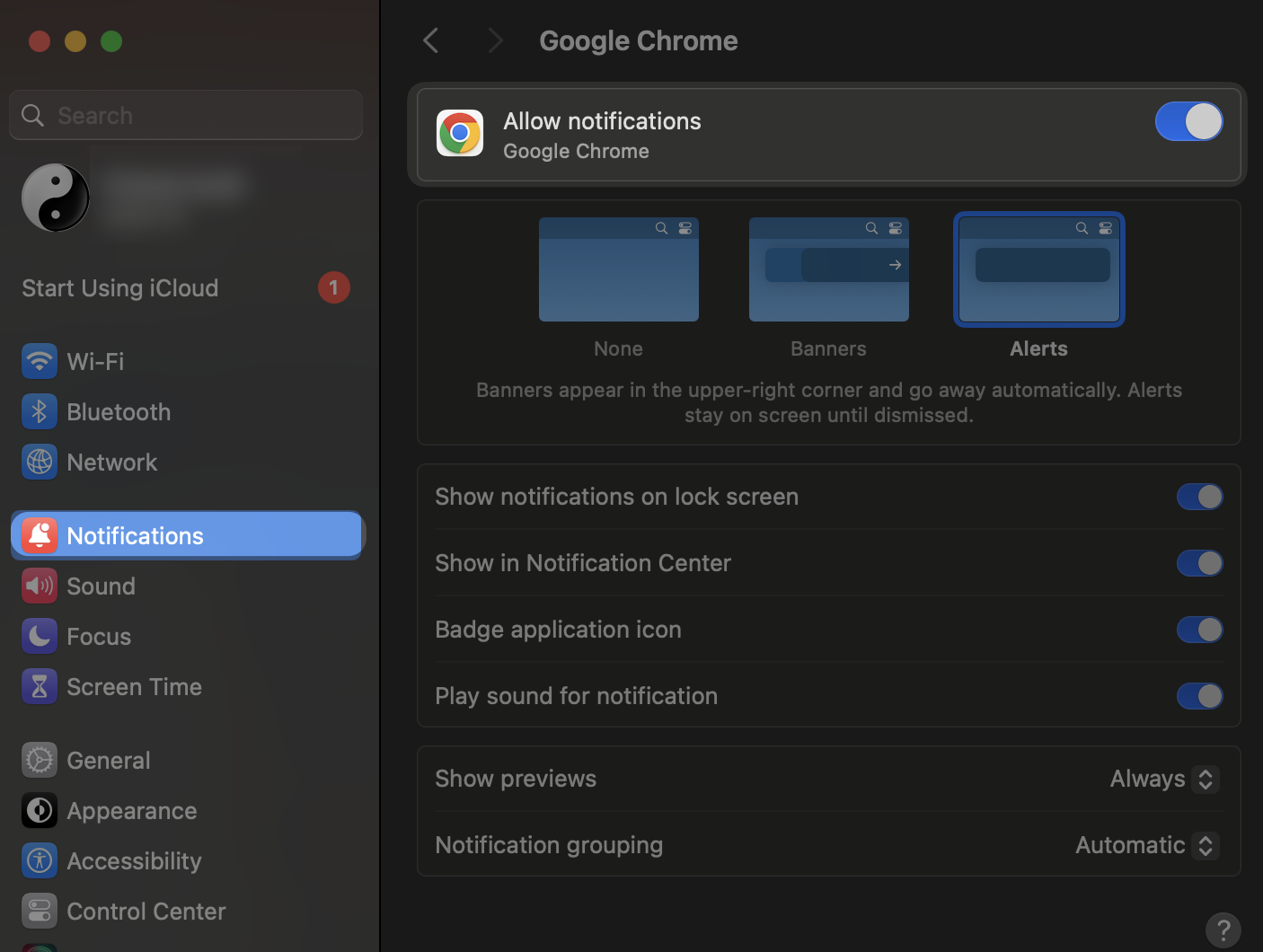The width and height of the screenshot is (1263, 952).
Task: Open Screen Time settings pane
Action: click(x=187, y=687)
